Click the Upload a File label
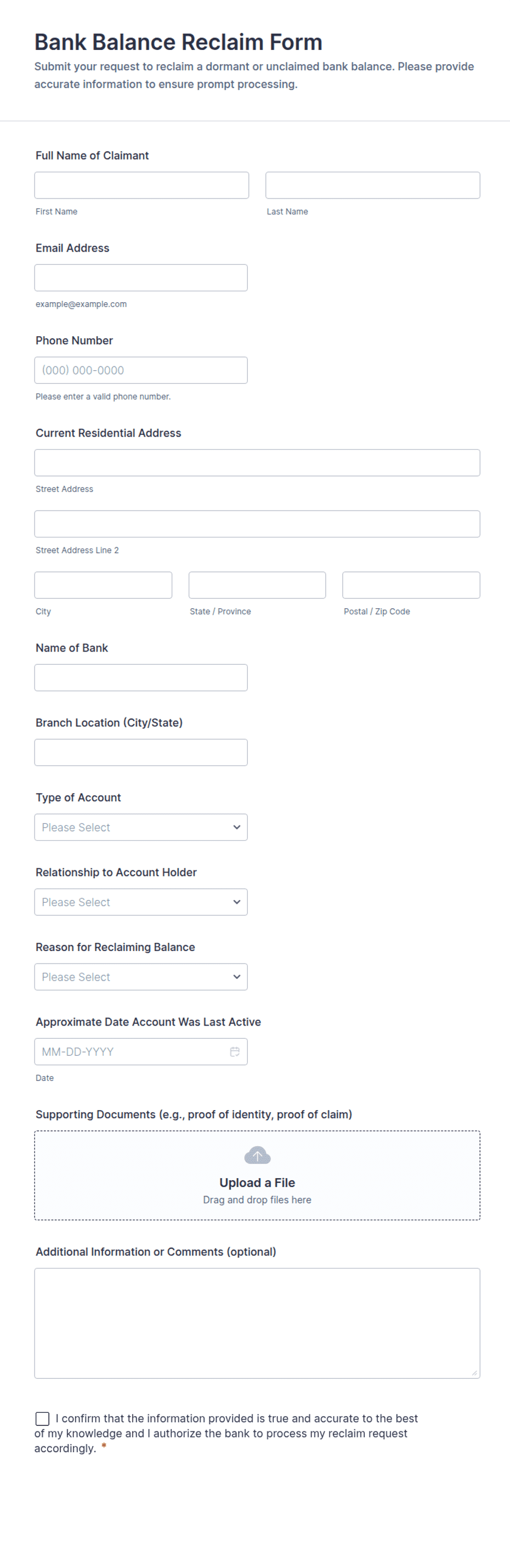The height and width of the screenshot is (1568, 510). click(x=257, y=1182)
